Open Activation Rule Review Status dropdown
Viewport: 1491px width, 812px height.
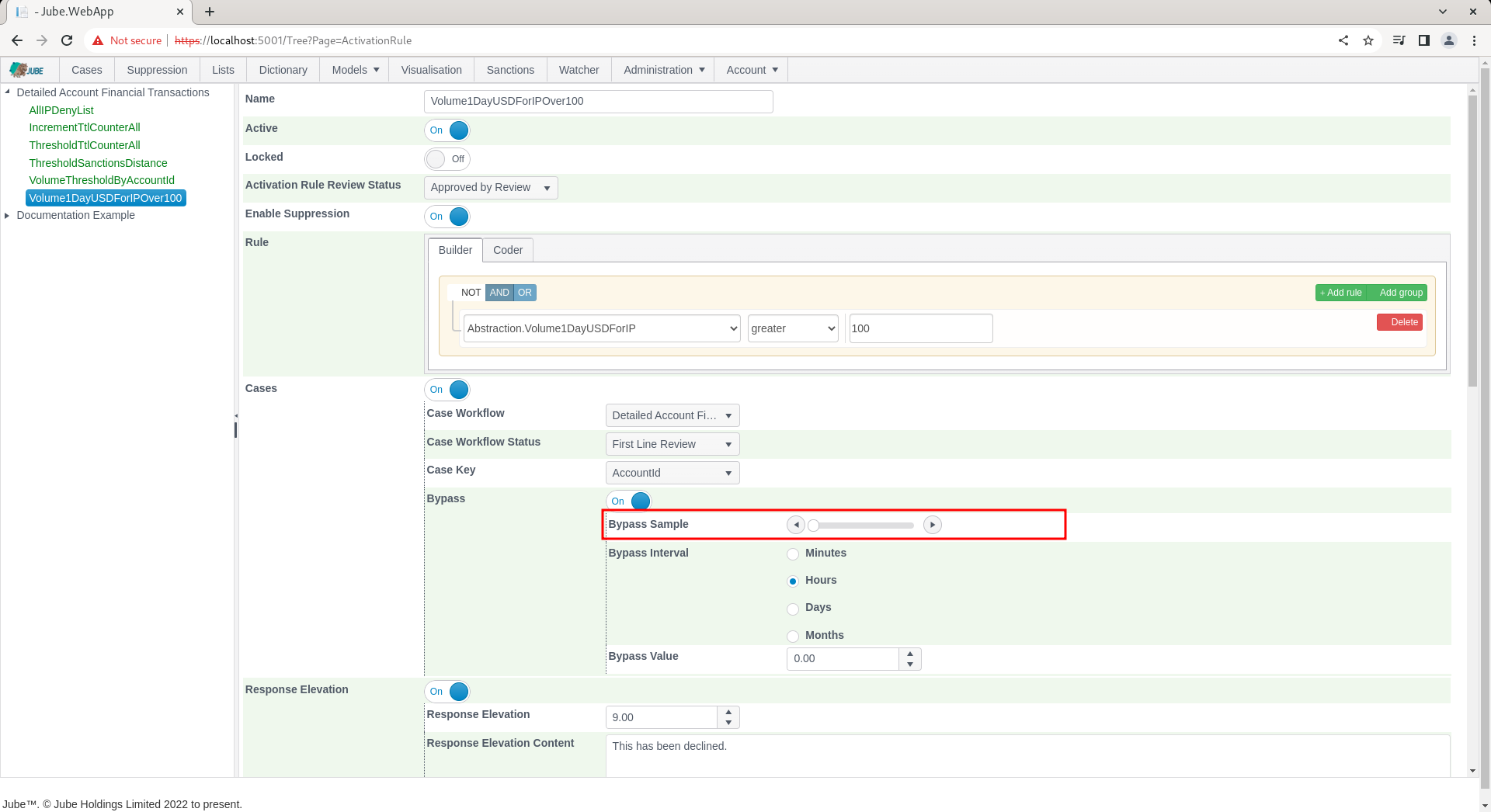point(491,188)
